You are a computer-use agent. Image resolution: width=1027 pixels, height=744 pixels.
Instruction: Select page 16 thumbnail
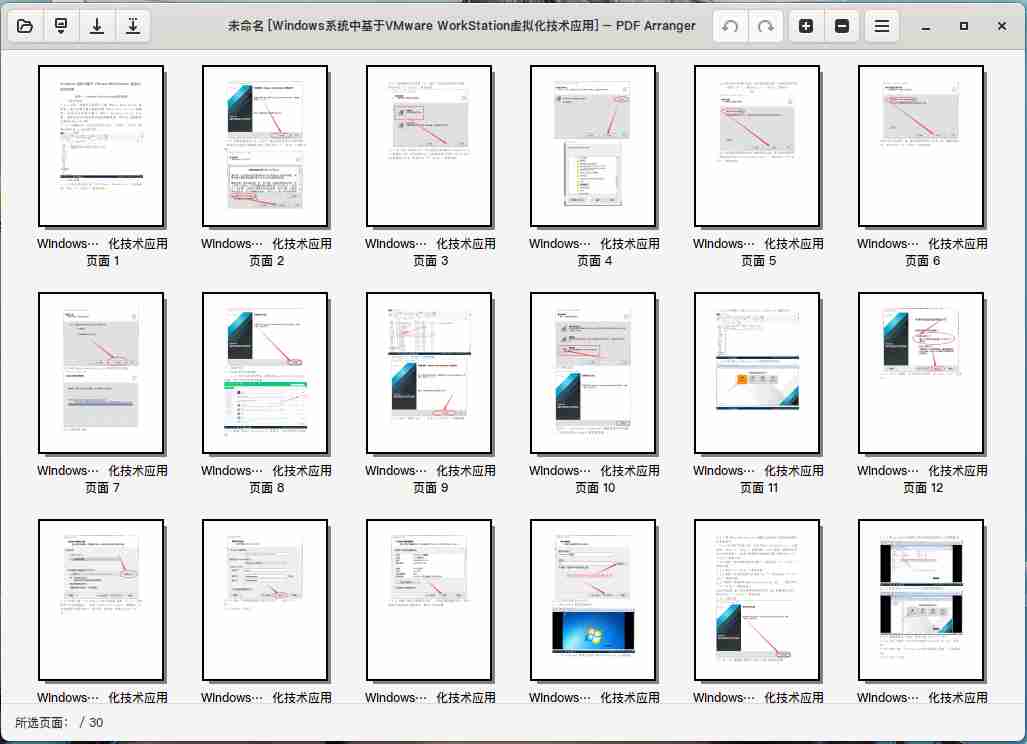(x=593, y=598)
